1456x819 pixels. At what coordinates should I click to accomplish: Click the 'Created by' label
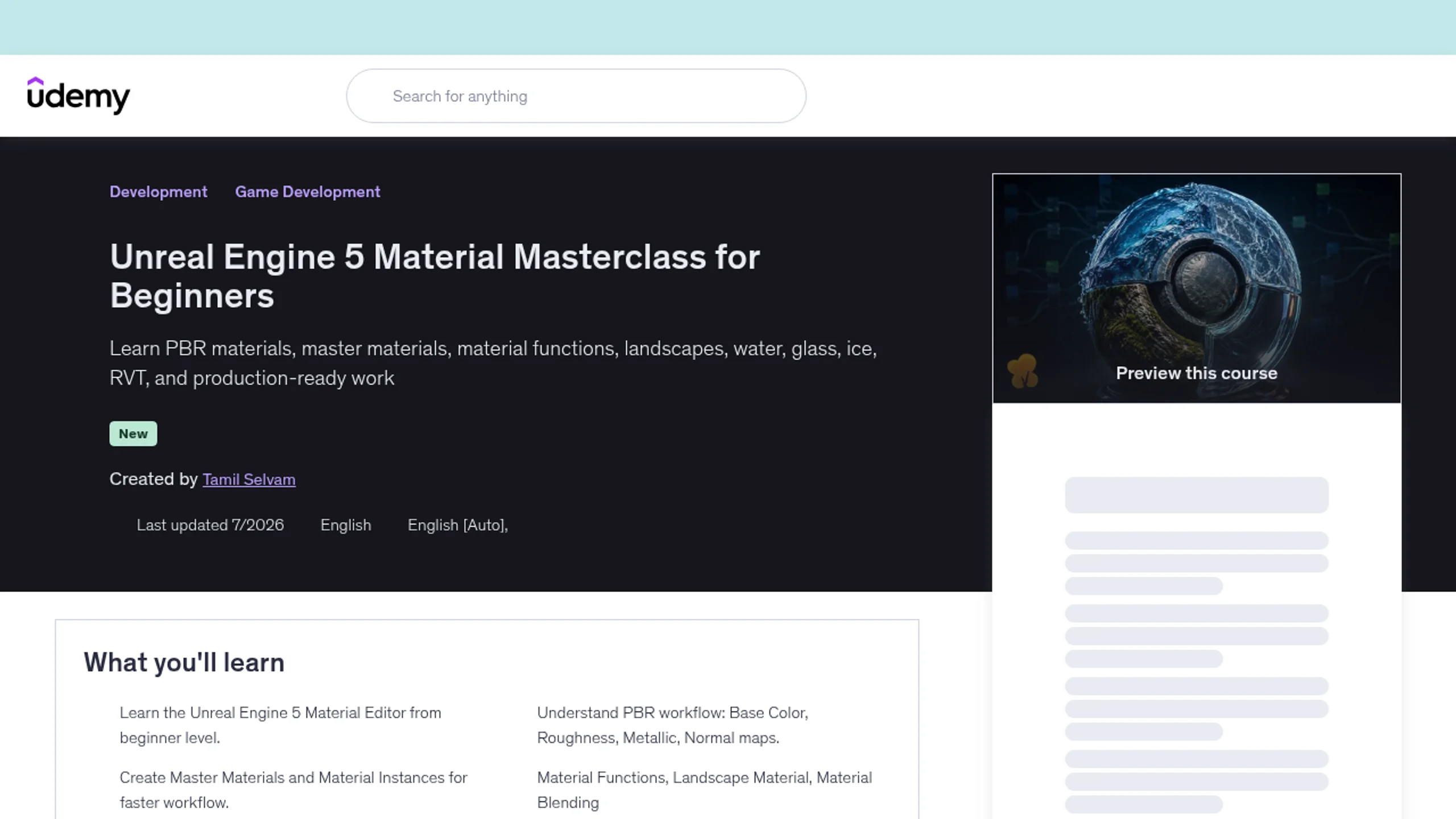[x=154, y=479]
